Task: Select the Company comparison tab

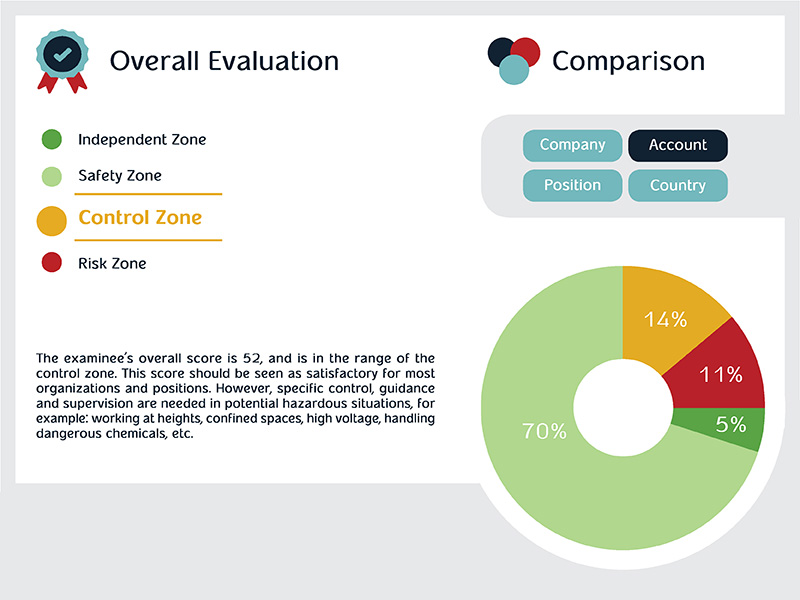Action: point(572,145)
